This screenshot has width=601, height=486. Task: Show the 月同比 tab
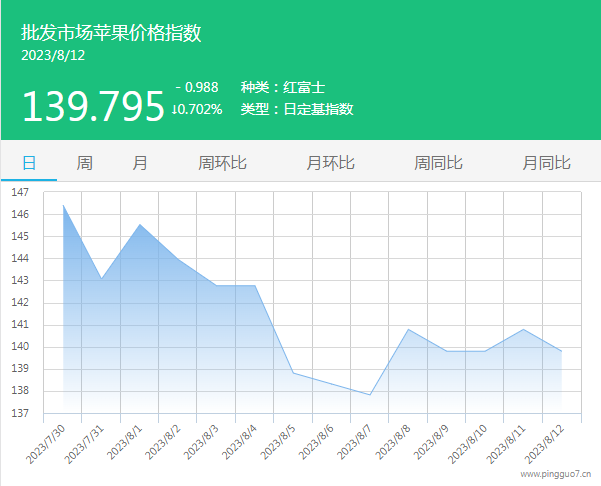(x=546, y=163)
